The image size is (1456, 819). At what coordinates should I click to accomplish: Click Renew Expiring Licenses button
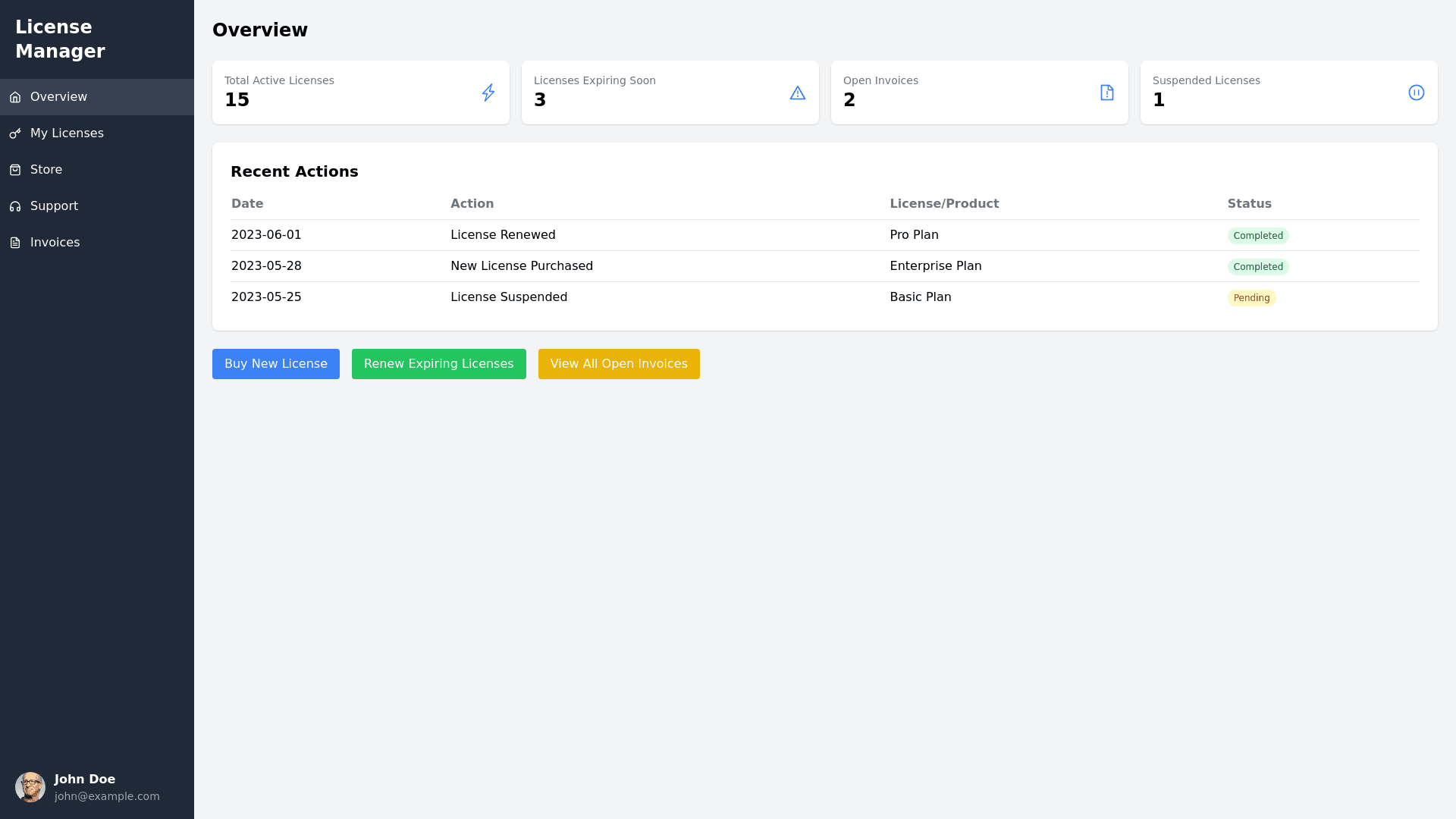[x=438, y=364]
